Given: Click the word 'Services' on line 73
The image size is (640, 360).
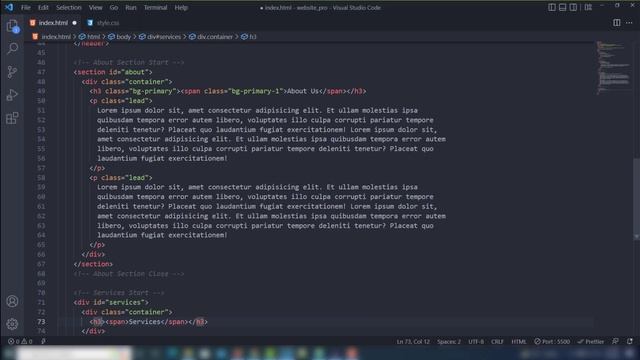Looking at the screenshot, I should click(x=144, y=322).
